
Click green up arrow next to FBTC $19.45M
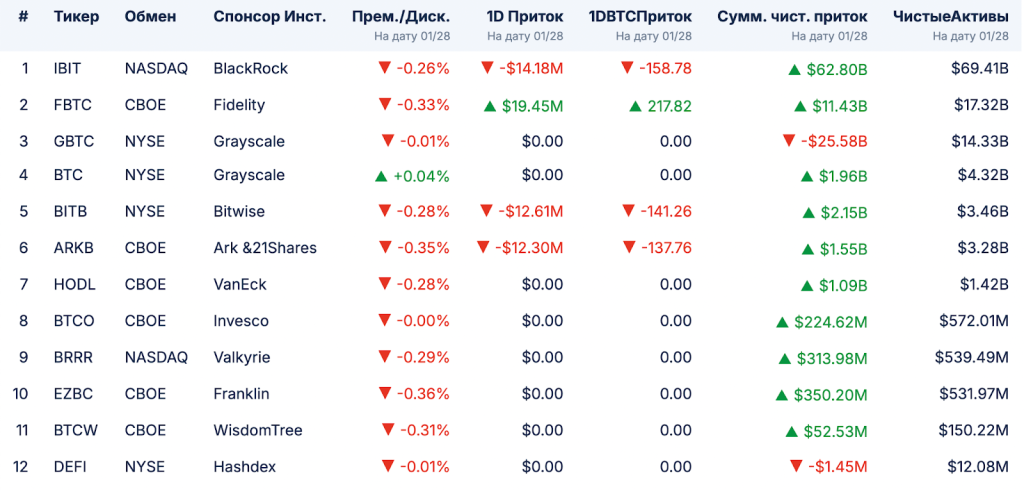pos(490,105)
